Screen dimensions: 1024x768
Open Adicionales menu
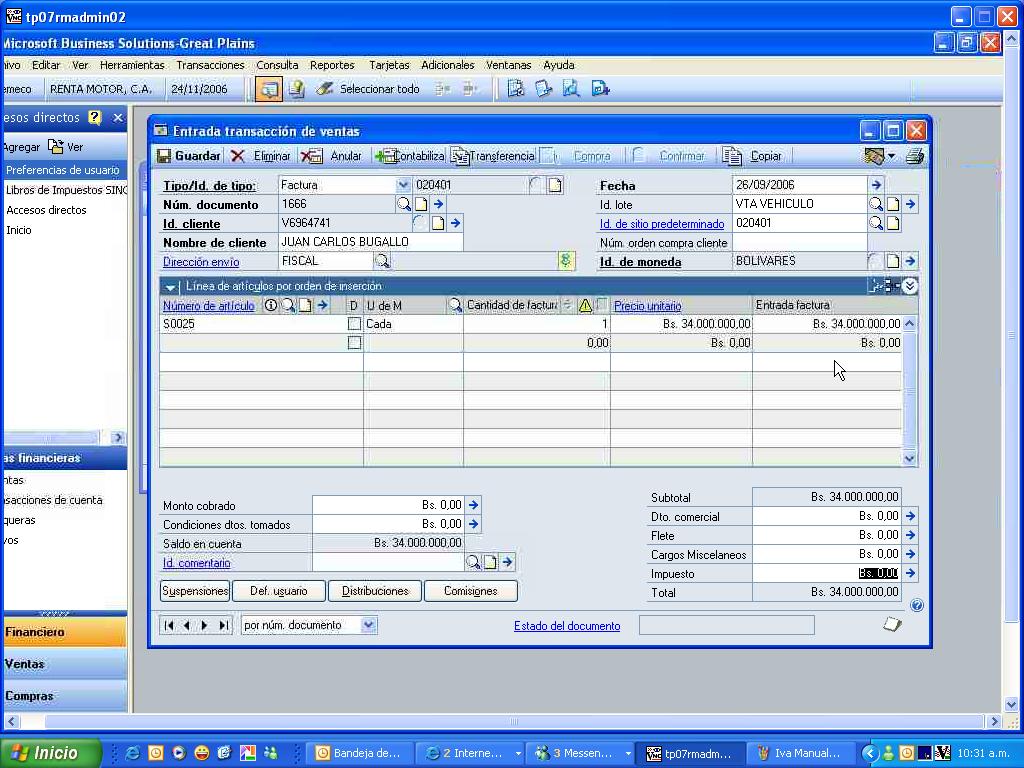(x=447, y=65)
